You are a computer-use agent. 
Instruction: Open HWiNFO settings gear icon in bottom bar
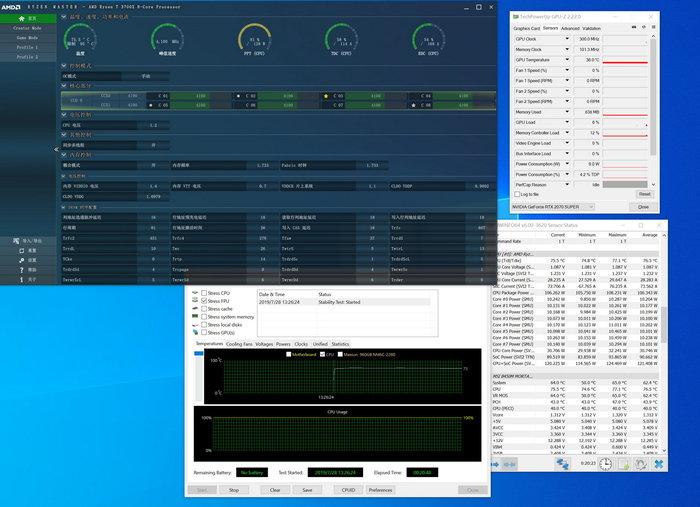(641, 464)
